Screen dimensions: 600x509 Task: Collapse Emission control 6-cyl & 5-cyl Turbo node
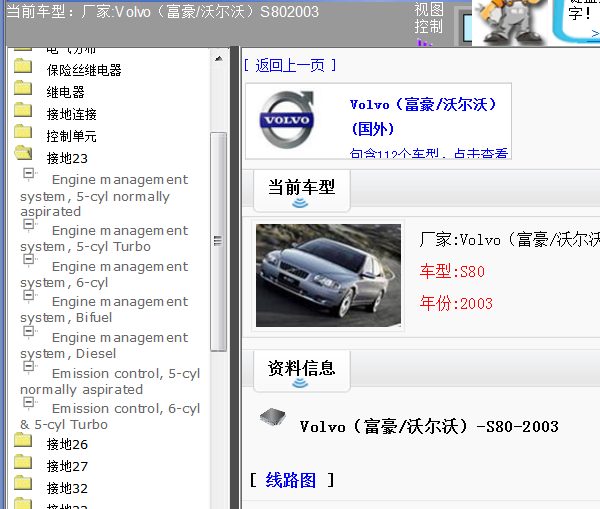pyautogui.click(x=28, y=402)
